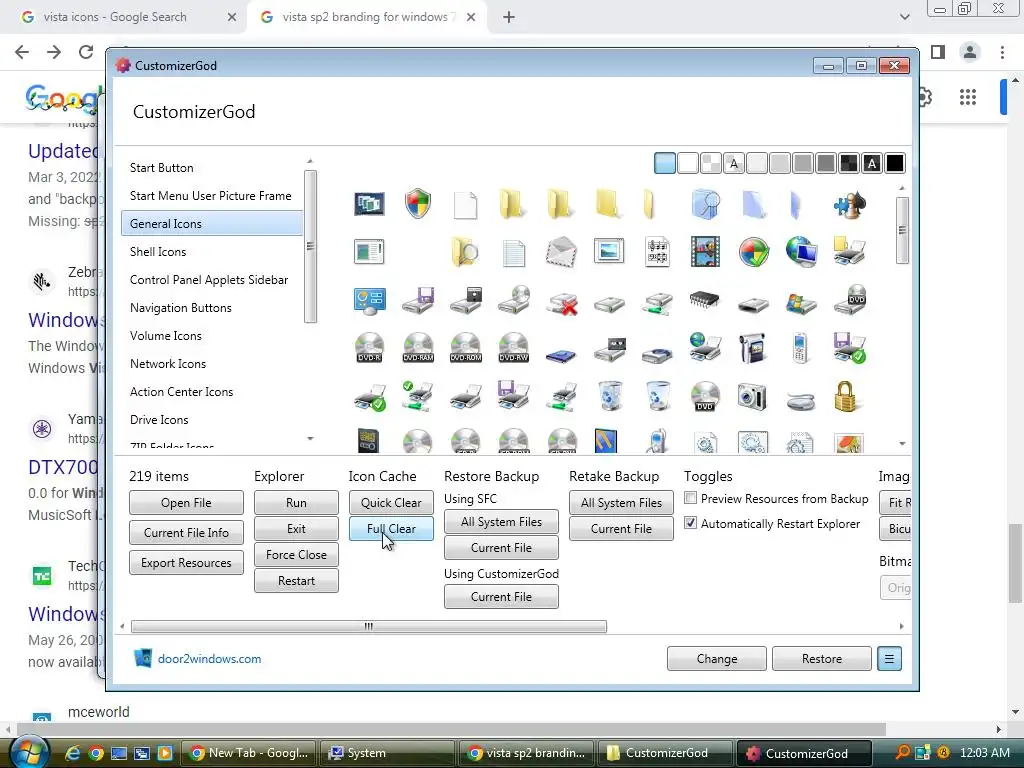
Task: Select the Drive Icons category
Action: 159,420
